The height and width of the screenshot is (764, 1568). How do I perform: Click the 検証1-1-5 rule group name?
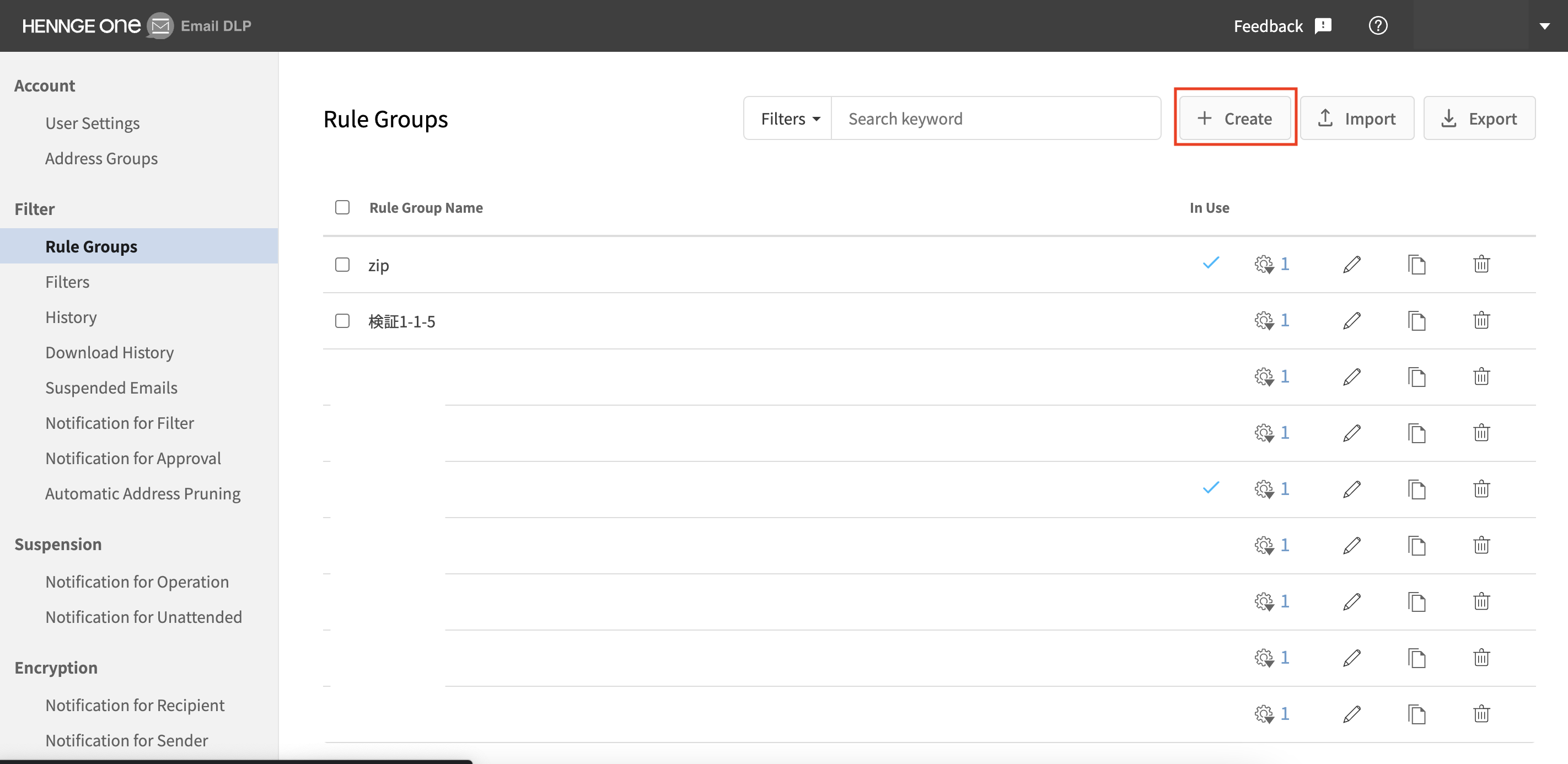[x=402, y=321]
